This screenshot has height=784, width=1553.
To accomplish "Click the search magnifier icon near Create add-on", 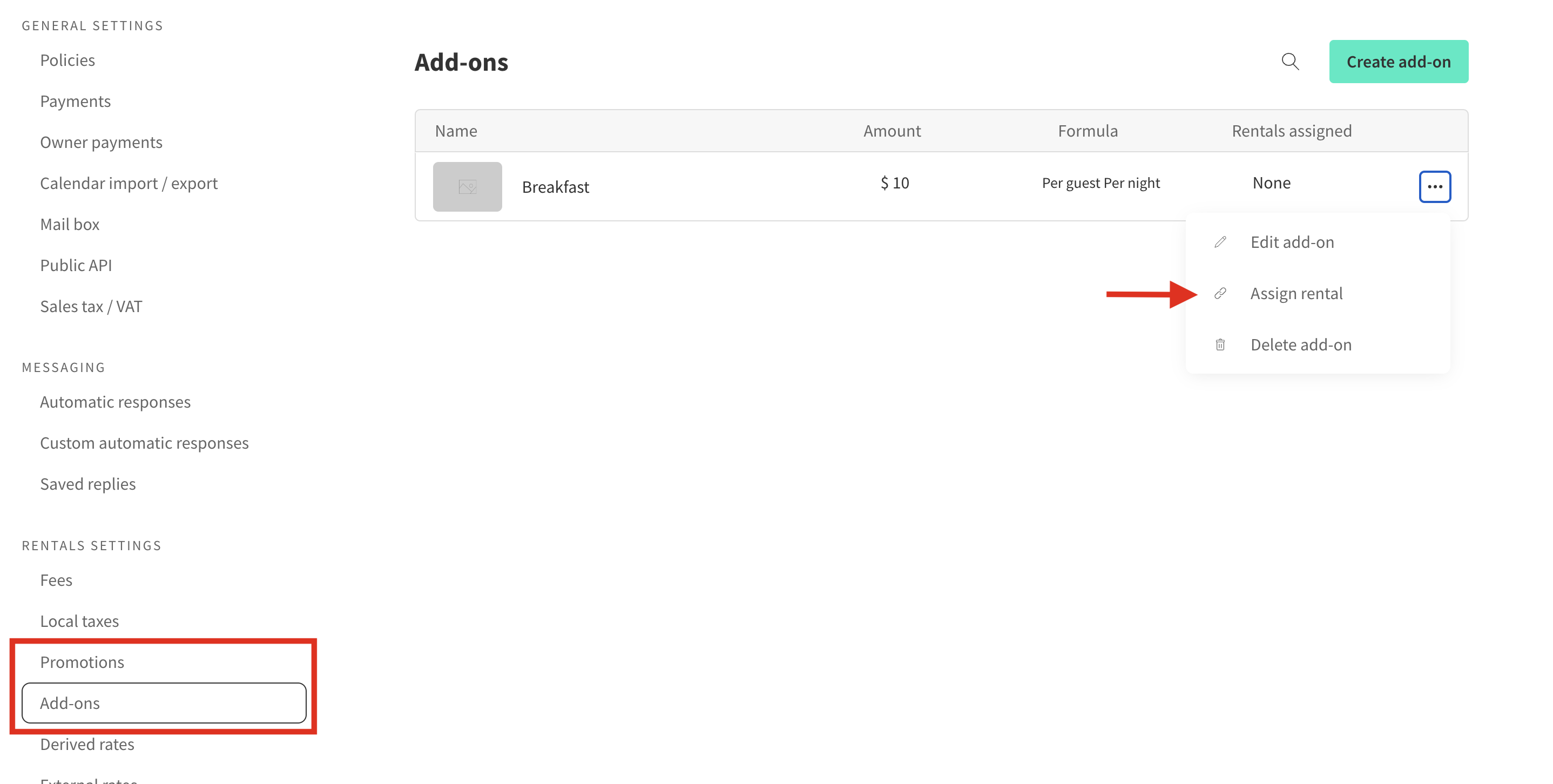I will [1291, 62].
